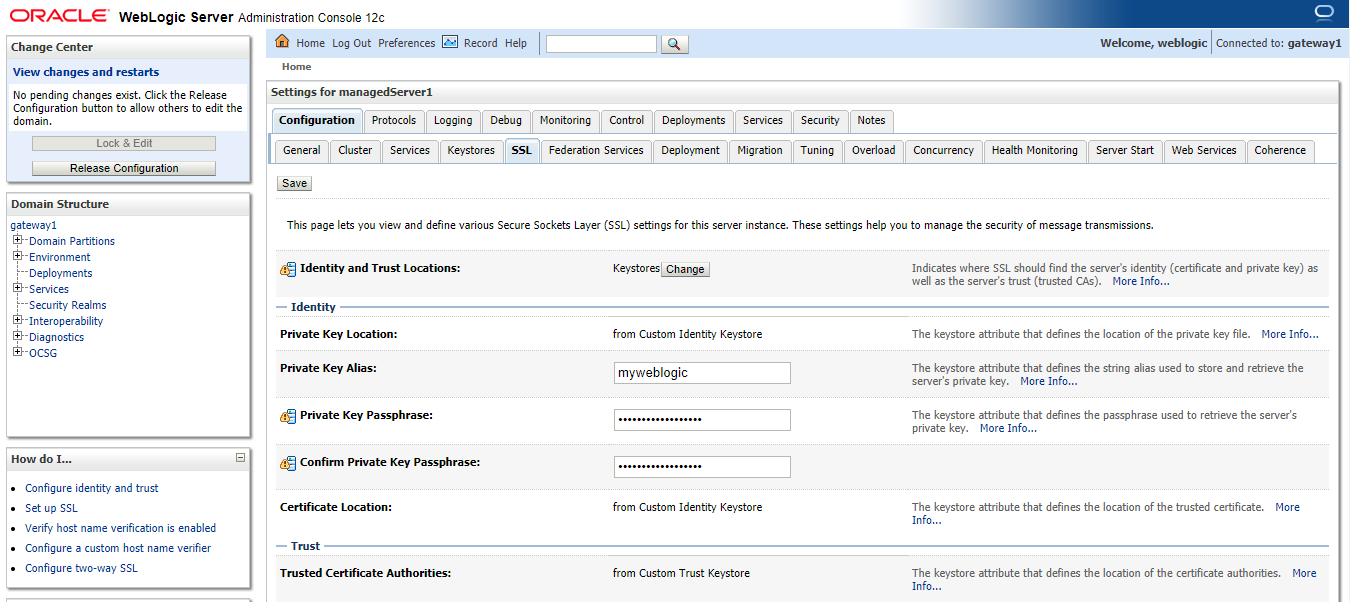Collapse the How do I panel

(x=240, y=458)
